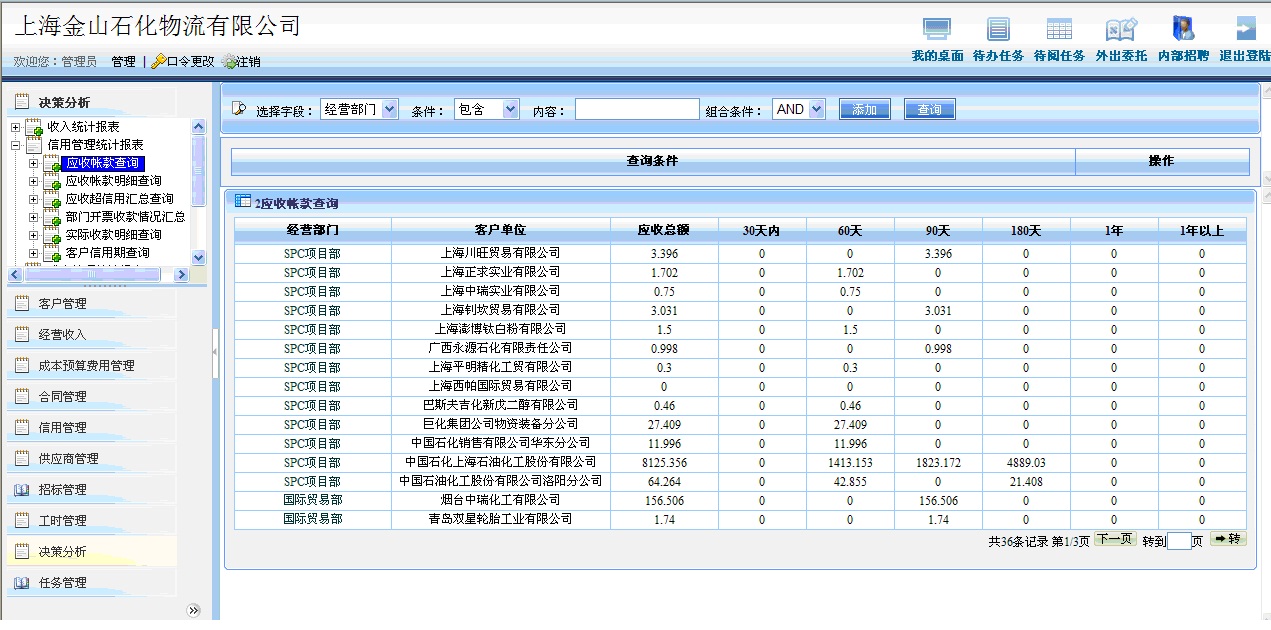The height and width of the screenshot is (630, 1271).
Task: Open the 选择字段 经营部门 dropdown
Action: (x=389, y=109)
